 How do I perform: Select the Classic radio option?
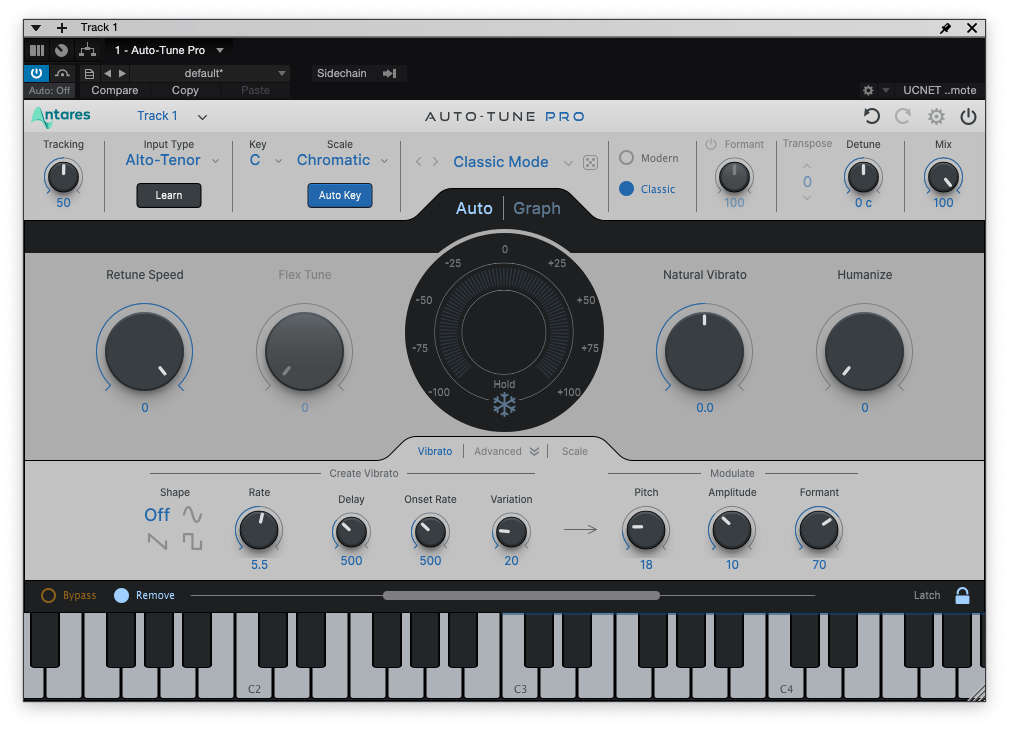(x=626, y=189)
